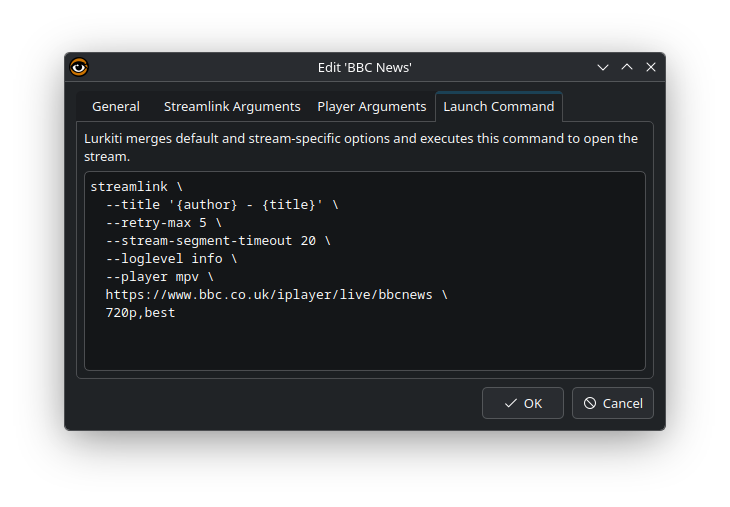
Task: Minimize the Edit 'BBC News' dialog
Action: (603, 68)
